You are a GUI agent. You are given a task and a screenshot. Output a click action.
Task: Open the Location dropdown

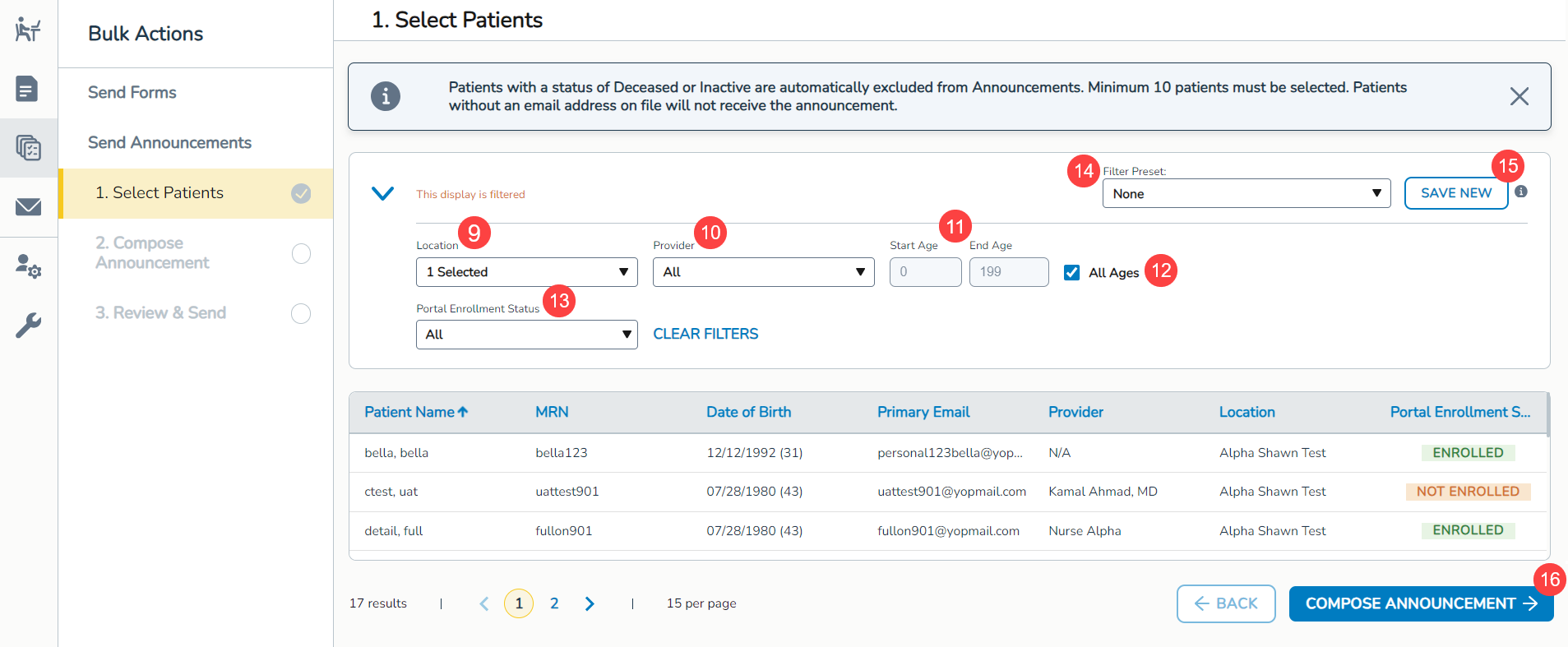click(526, 272)
